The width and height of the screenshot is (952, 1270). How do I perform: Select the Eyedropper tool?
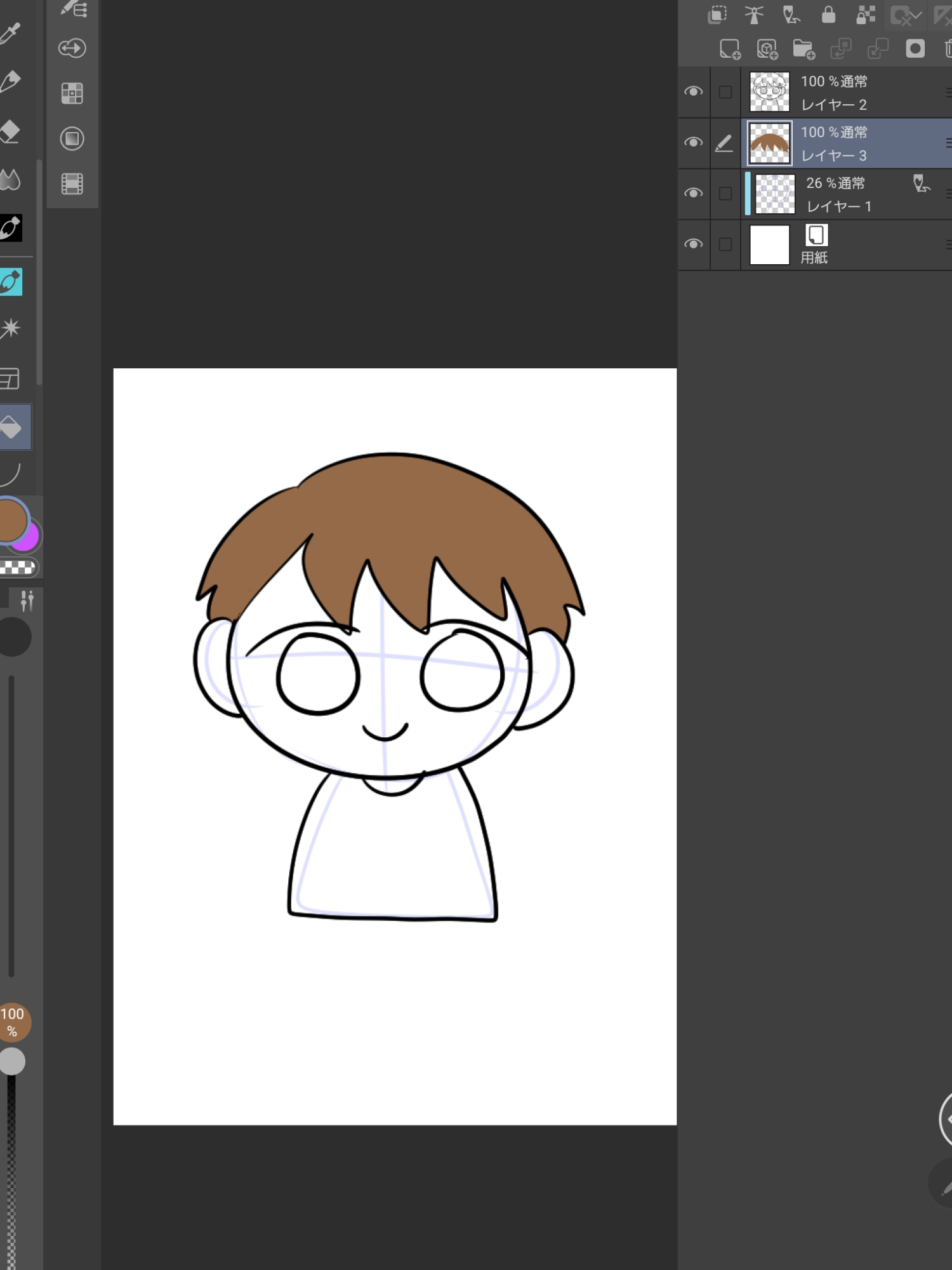coord(10,33)
